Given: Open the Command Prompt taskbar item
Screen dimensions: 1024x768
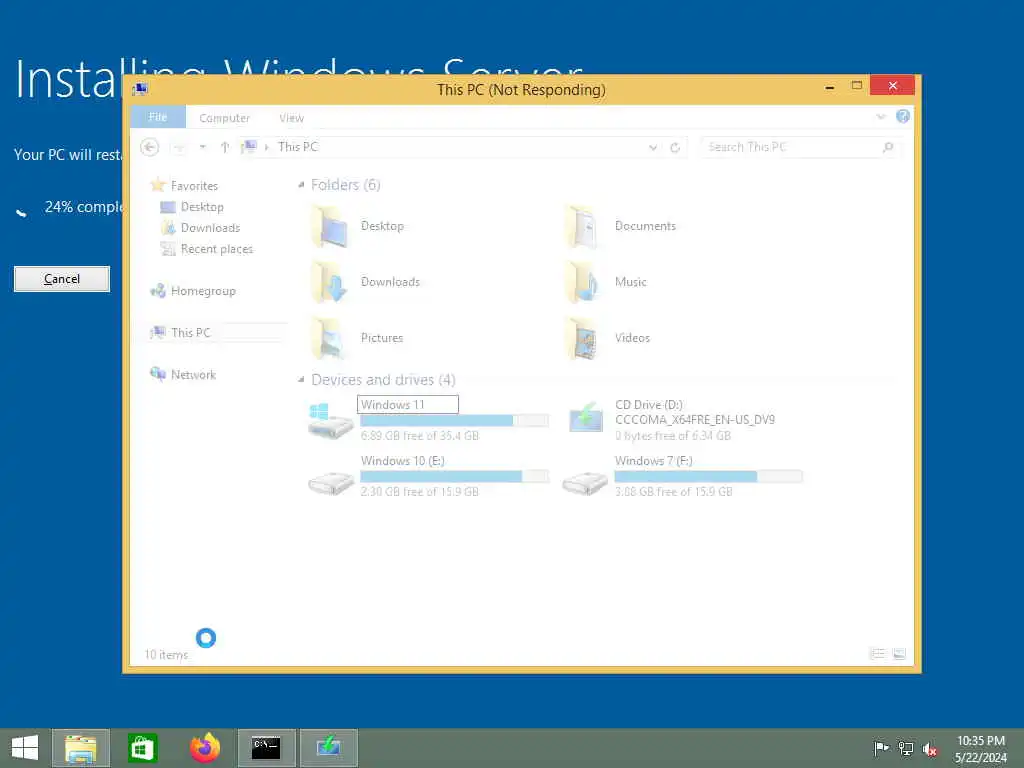Looking at the screenshot, I should pos(266,748).
